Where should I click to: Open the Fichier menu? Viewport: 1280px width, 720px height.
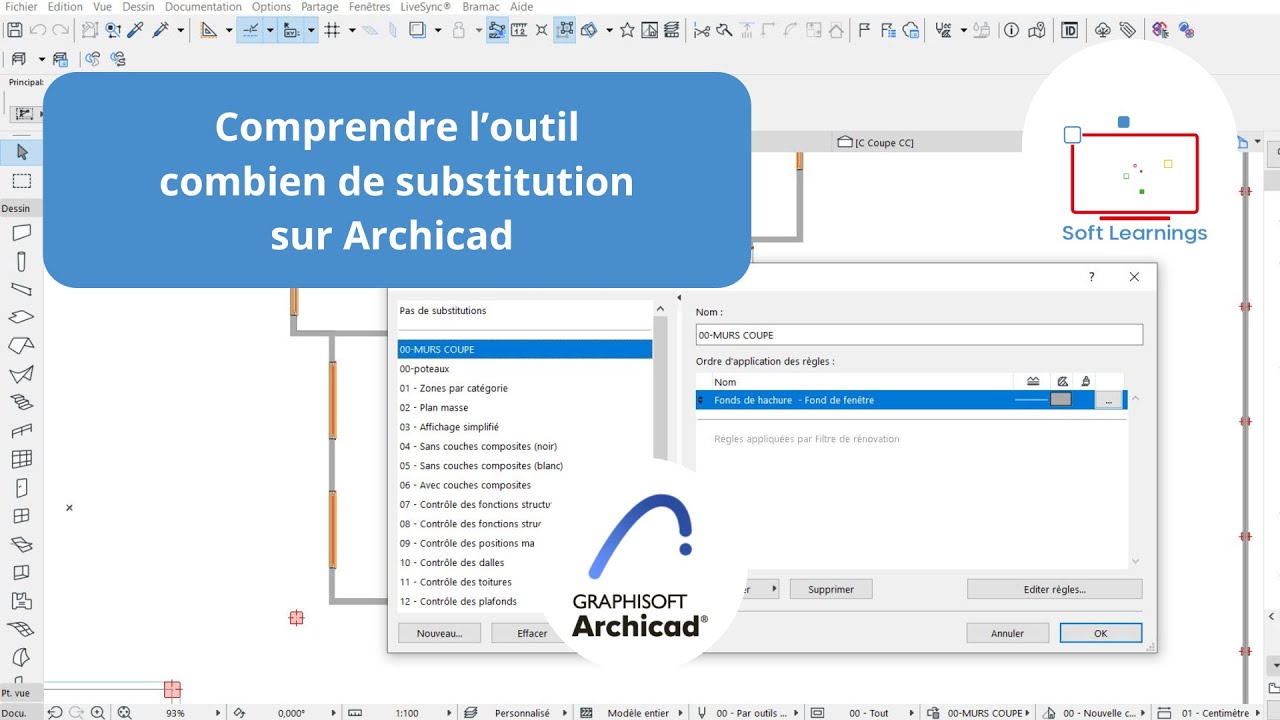click(21, 6)
